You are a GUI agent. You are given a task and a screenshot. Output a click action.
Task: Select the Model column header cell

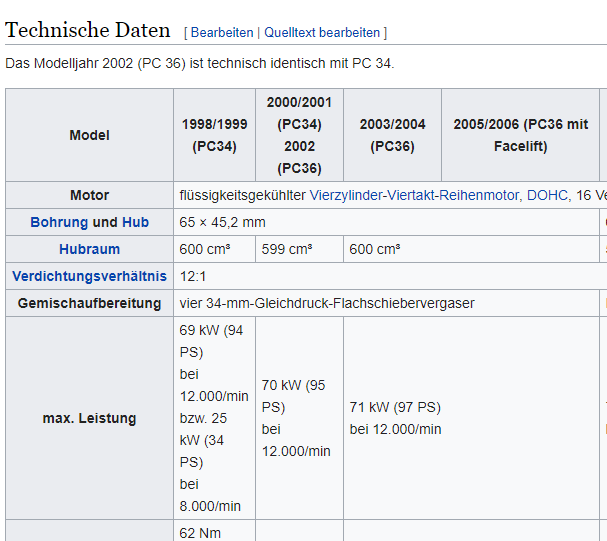pos(89,135)
